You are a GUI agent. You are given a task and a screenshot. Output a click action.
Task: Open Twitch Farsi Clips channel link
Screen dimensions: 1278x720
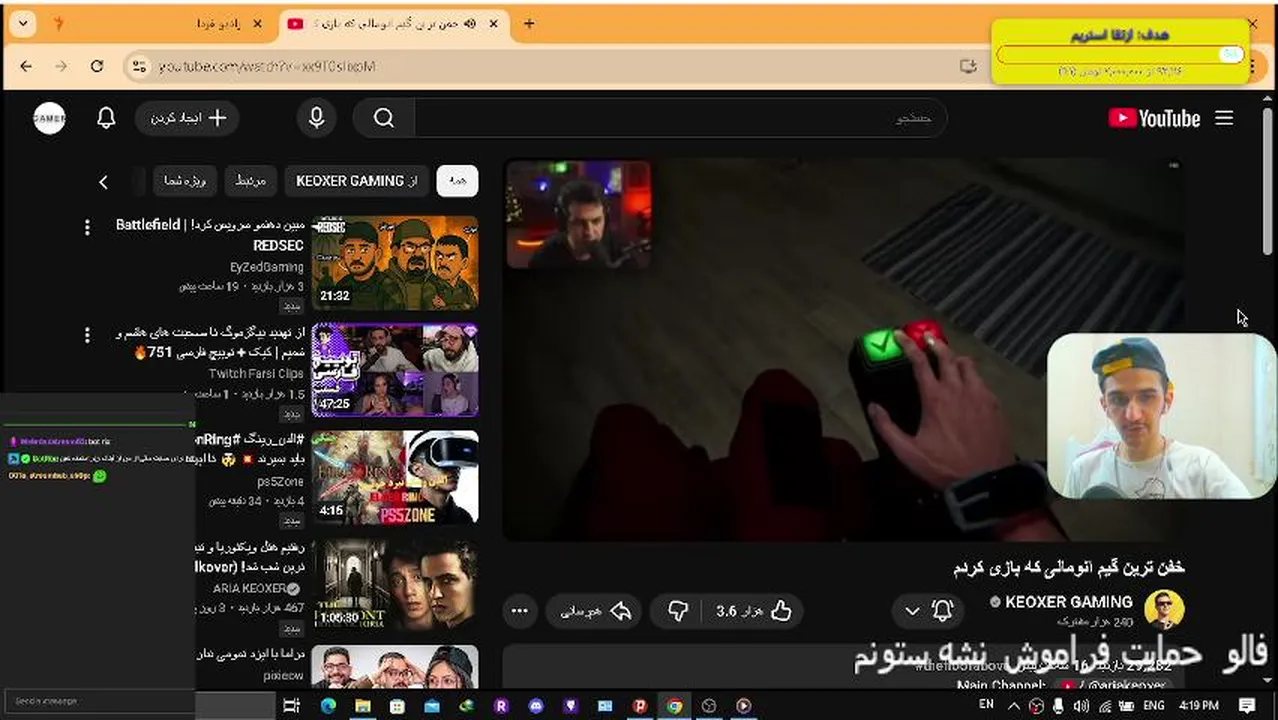click(256, 374)
